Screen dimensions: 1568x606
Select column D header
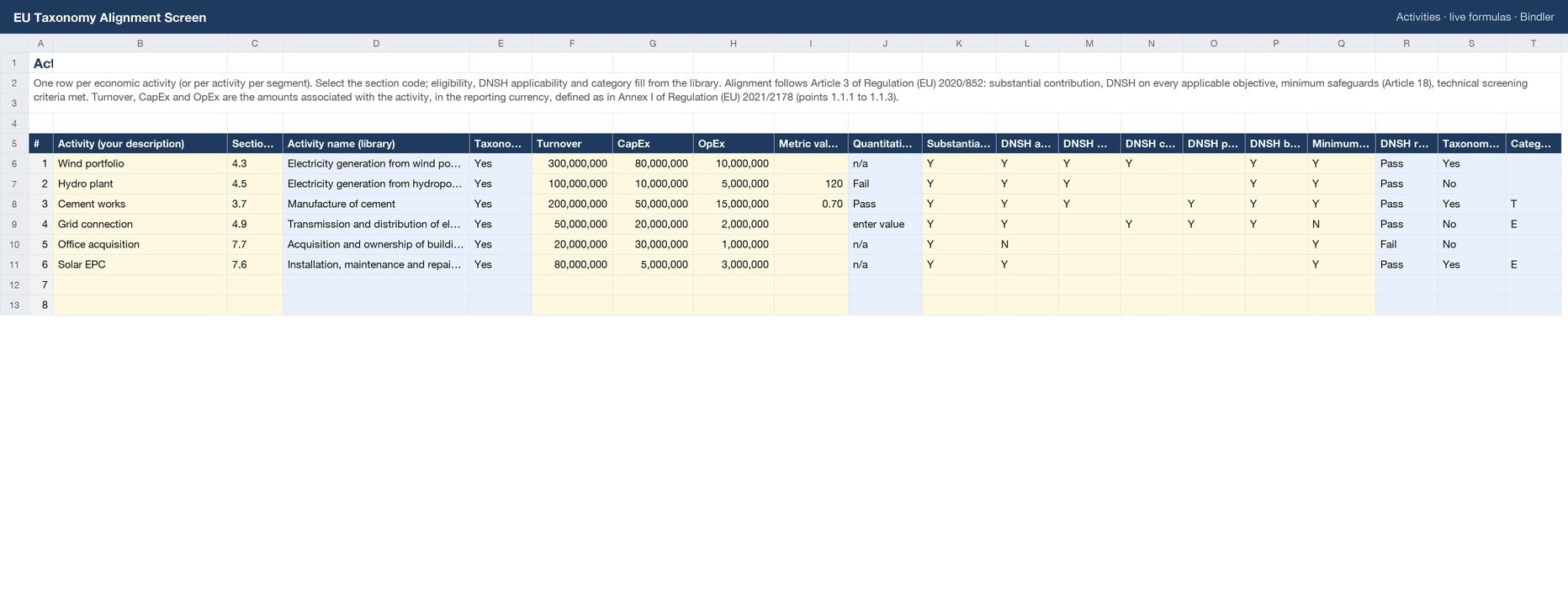point(376,43)
